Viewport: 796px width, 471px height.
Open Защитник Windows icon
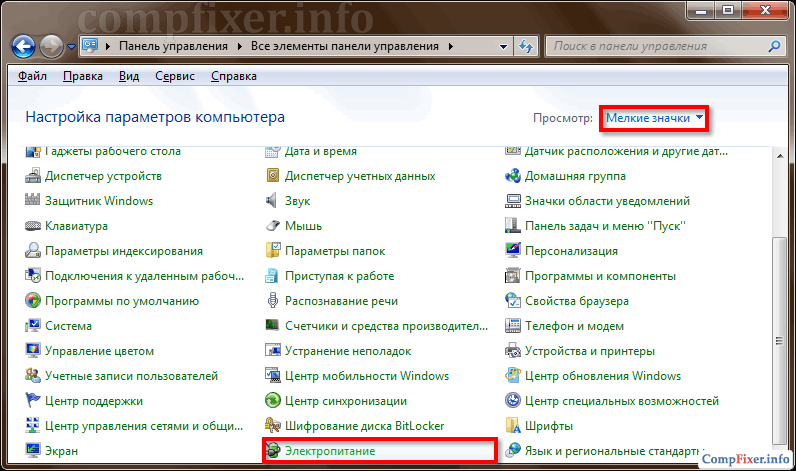[33, 200]
